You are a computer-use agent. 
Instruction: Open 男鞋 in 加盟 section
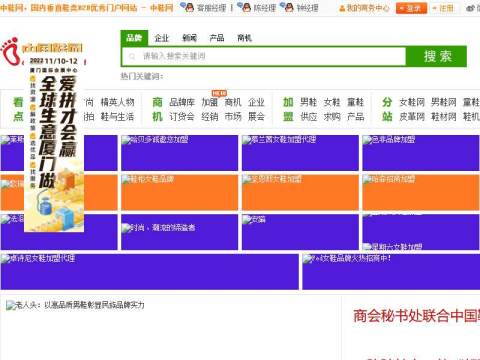308,102
